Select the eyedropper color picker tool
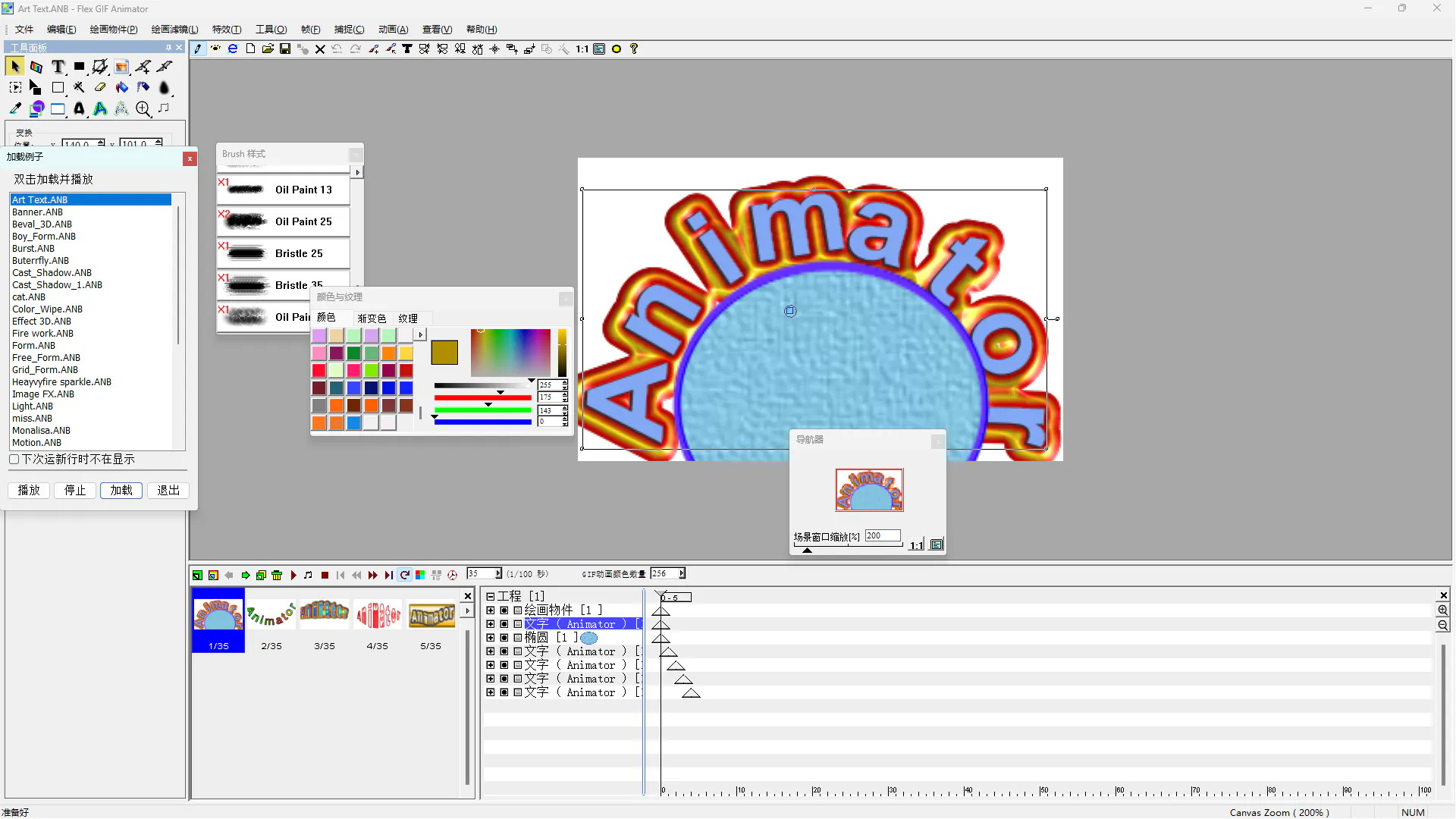This screenshot has height=819, width=1456. tap(15, 109)
